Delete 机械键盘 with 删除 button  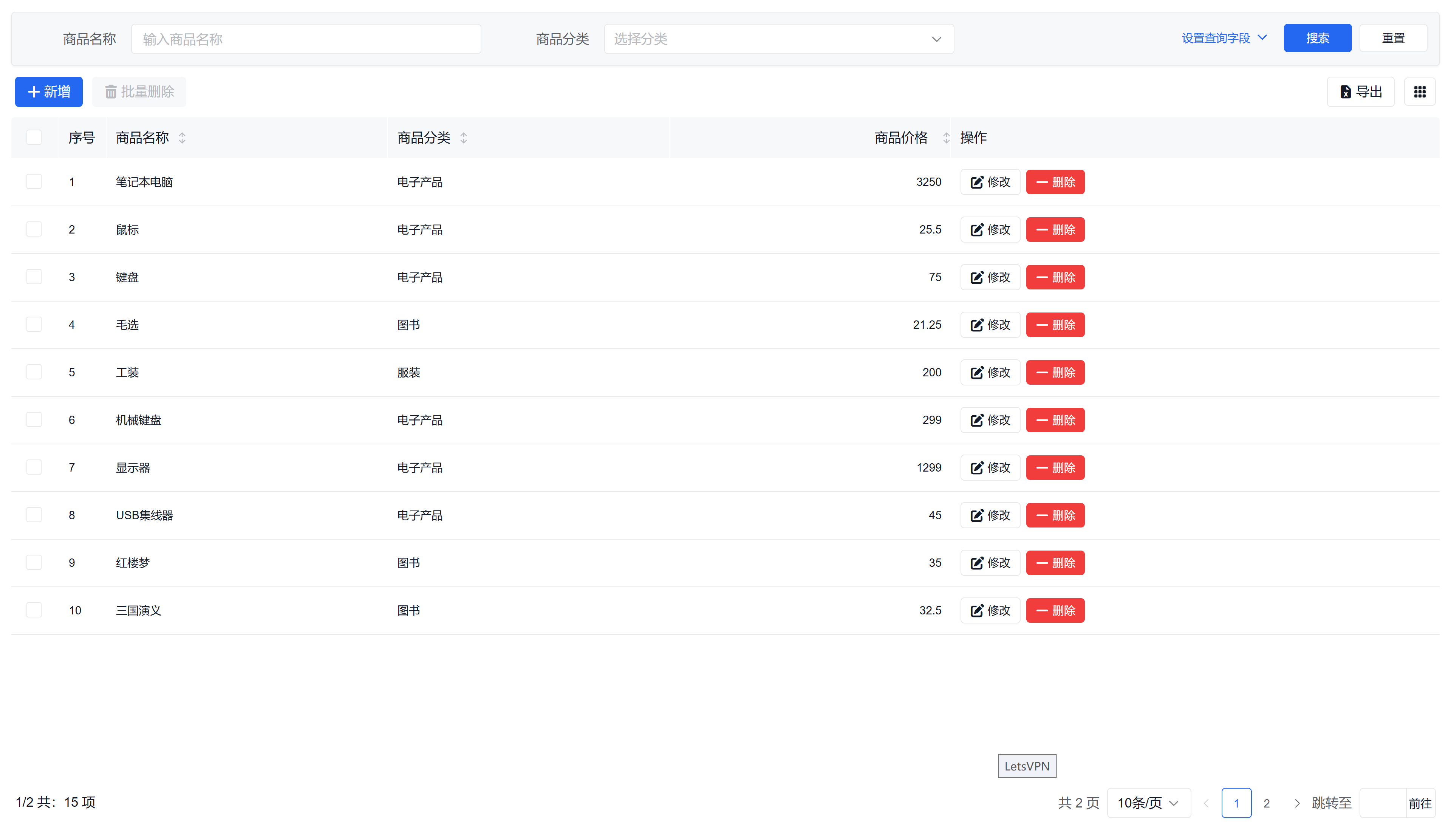[1055, 420]
